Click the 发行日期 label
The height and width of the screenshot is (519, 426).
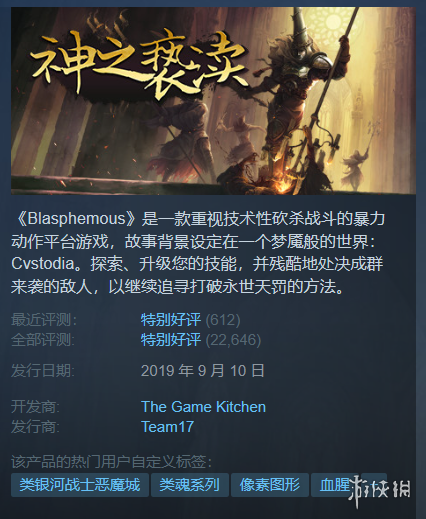point(43,370)
